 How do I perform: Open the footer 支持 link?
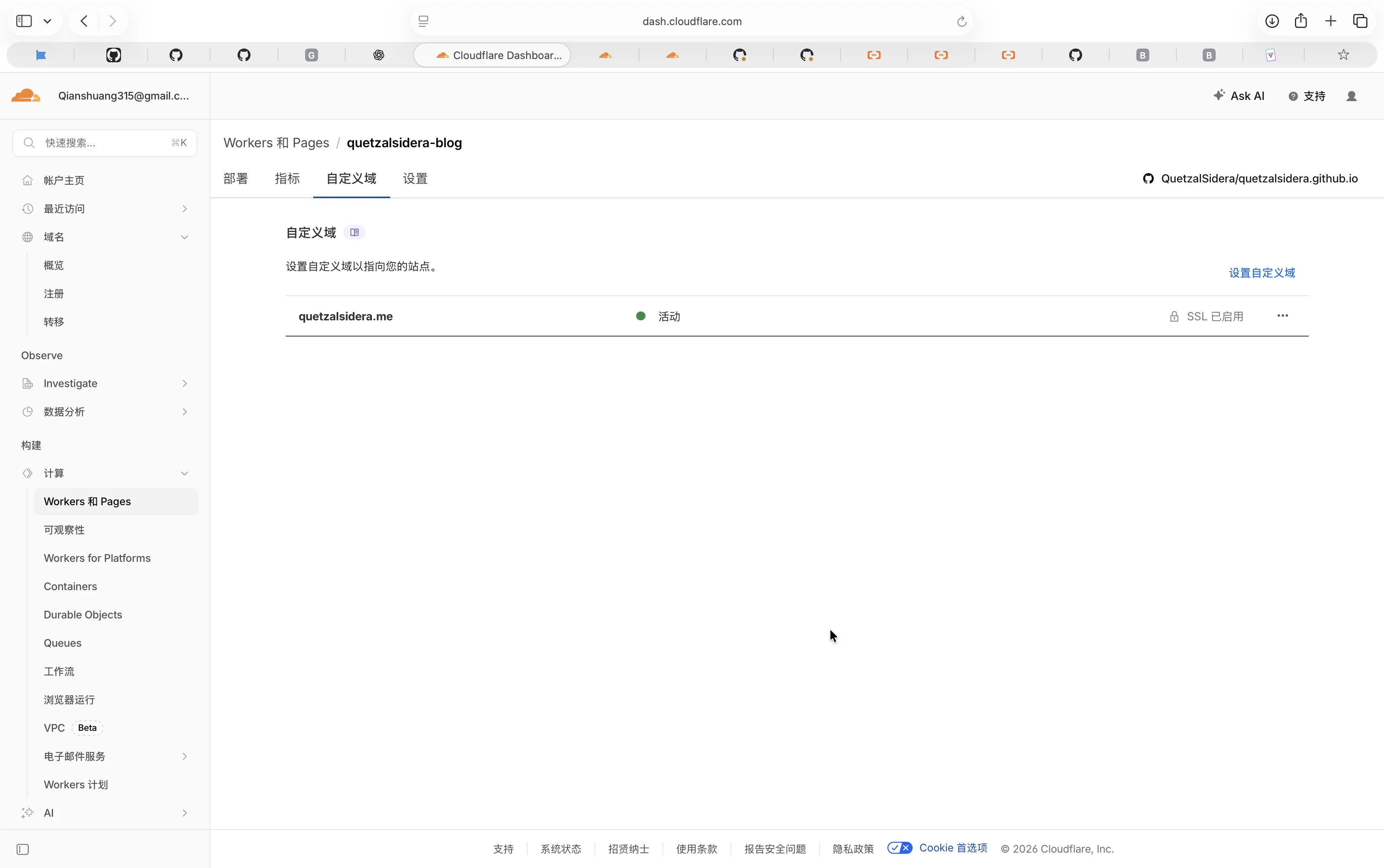(503, 849)
